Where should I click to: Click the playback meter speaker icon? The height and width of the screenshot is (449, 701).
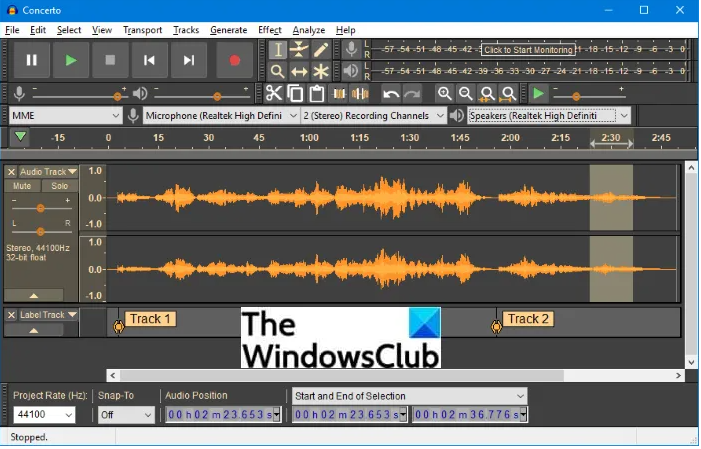352,71
